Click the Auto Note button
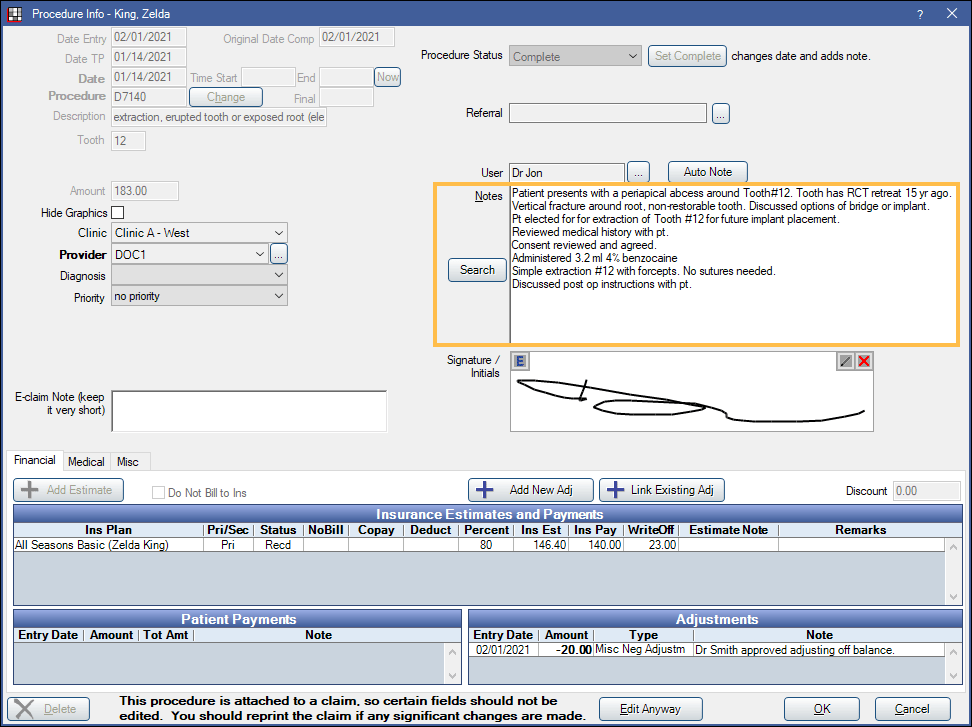 coord(707,172)
